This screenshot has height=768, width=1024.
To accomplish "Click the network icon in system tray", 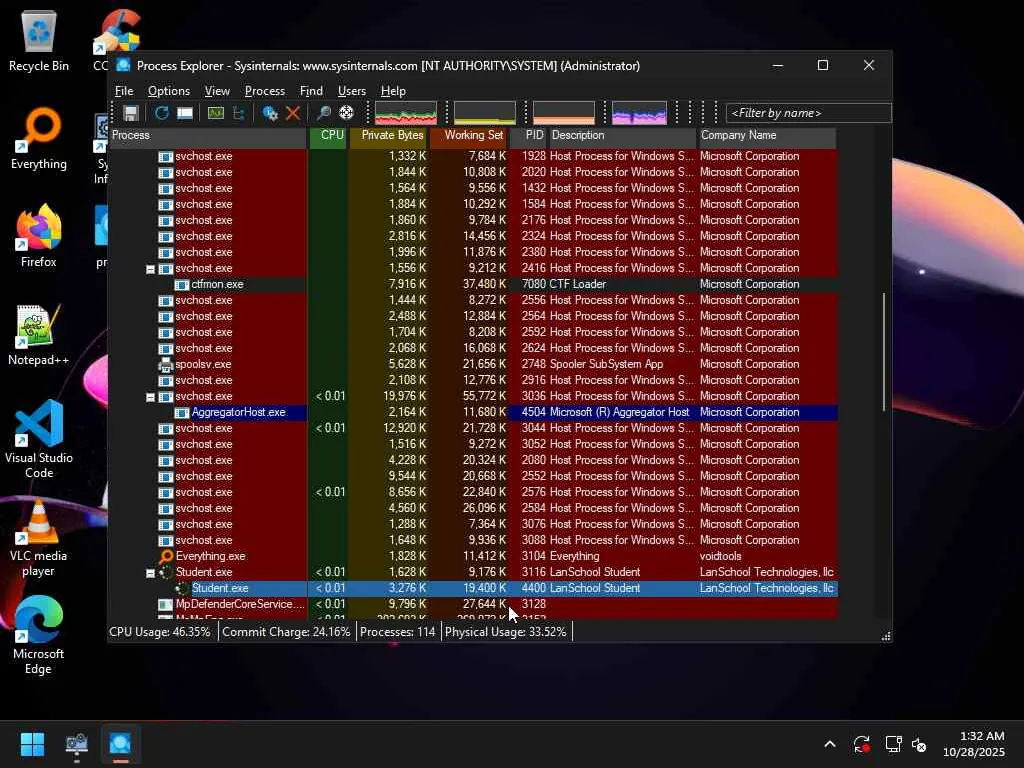I will [x=893, y=744].
